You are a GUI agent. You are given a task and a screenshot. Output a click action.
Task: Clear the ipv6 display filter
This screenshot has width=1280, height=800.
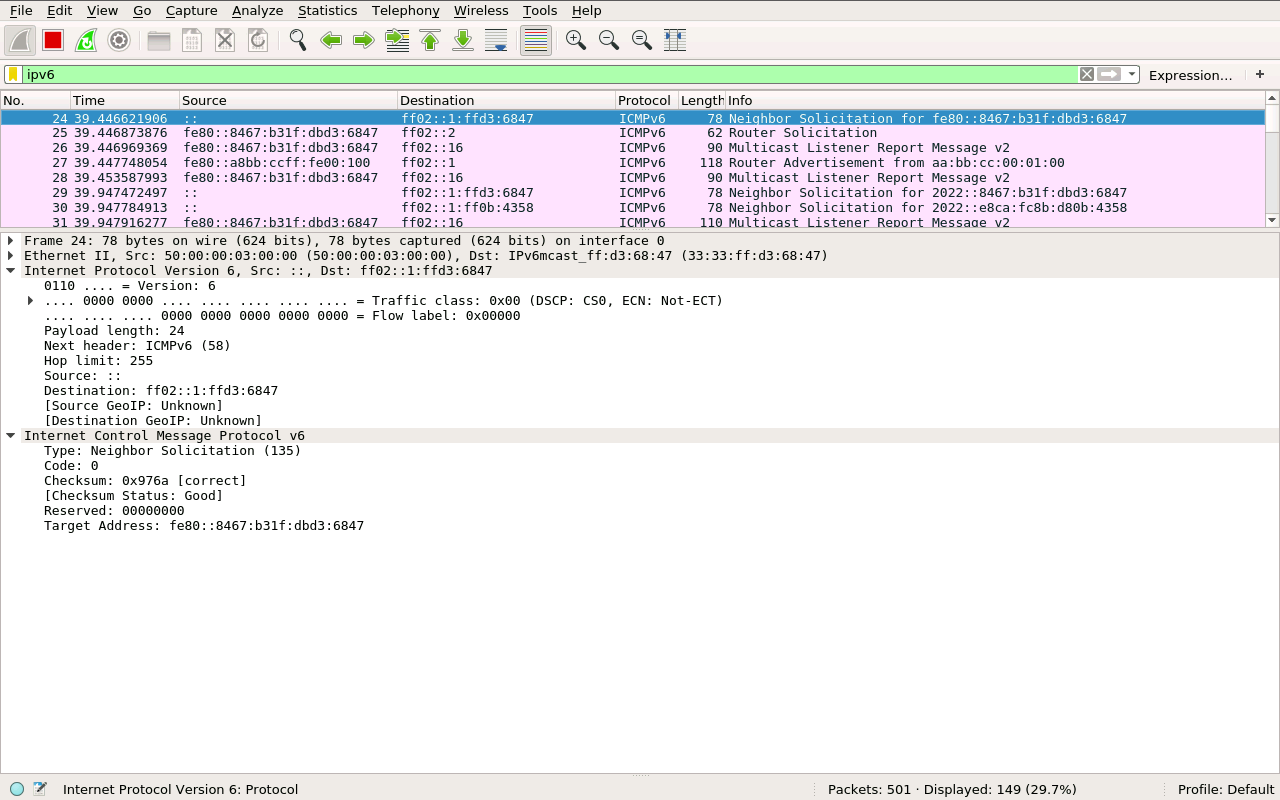pos(1087,75)
